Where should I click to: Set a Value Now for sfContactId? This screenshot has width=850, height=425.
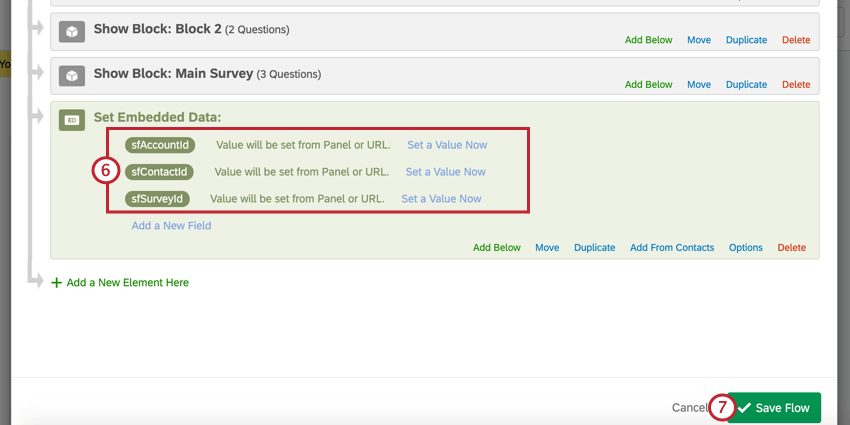pos(446,172)
